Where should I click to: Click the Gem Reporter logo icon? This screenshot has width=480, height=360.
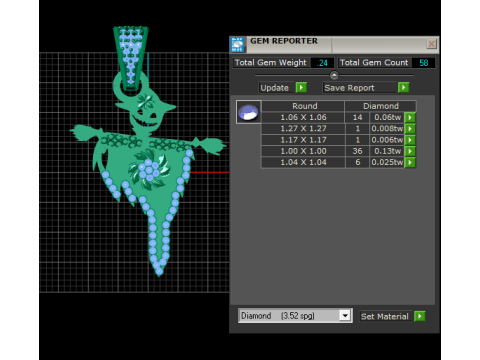pos(237,44)
